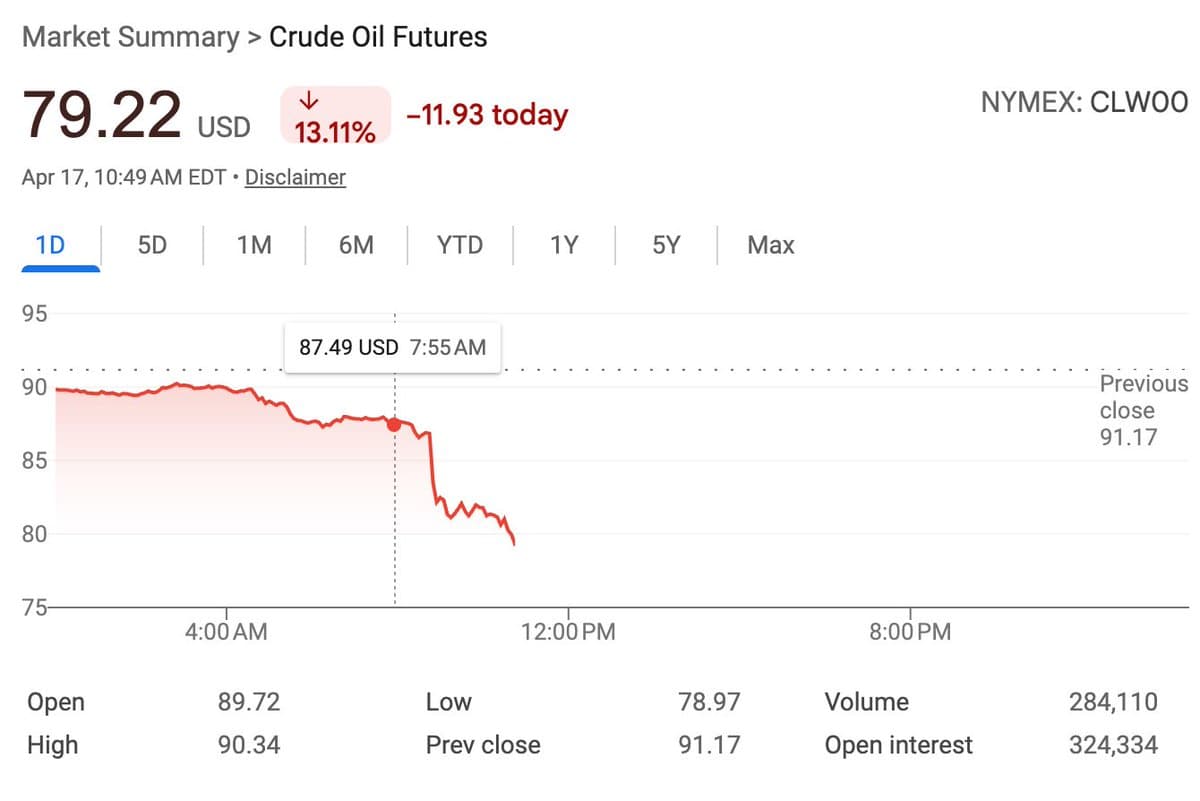Select the red data point on the chart
This screenshot has width=1200, height=801.
point(394,425)
